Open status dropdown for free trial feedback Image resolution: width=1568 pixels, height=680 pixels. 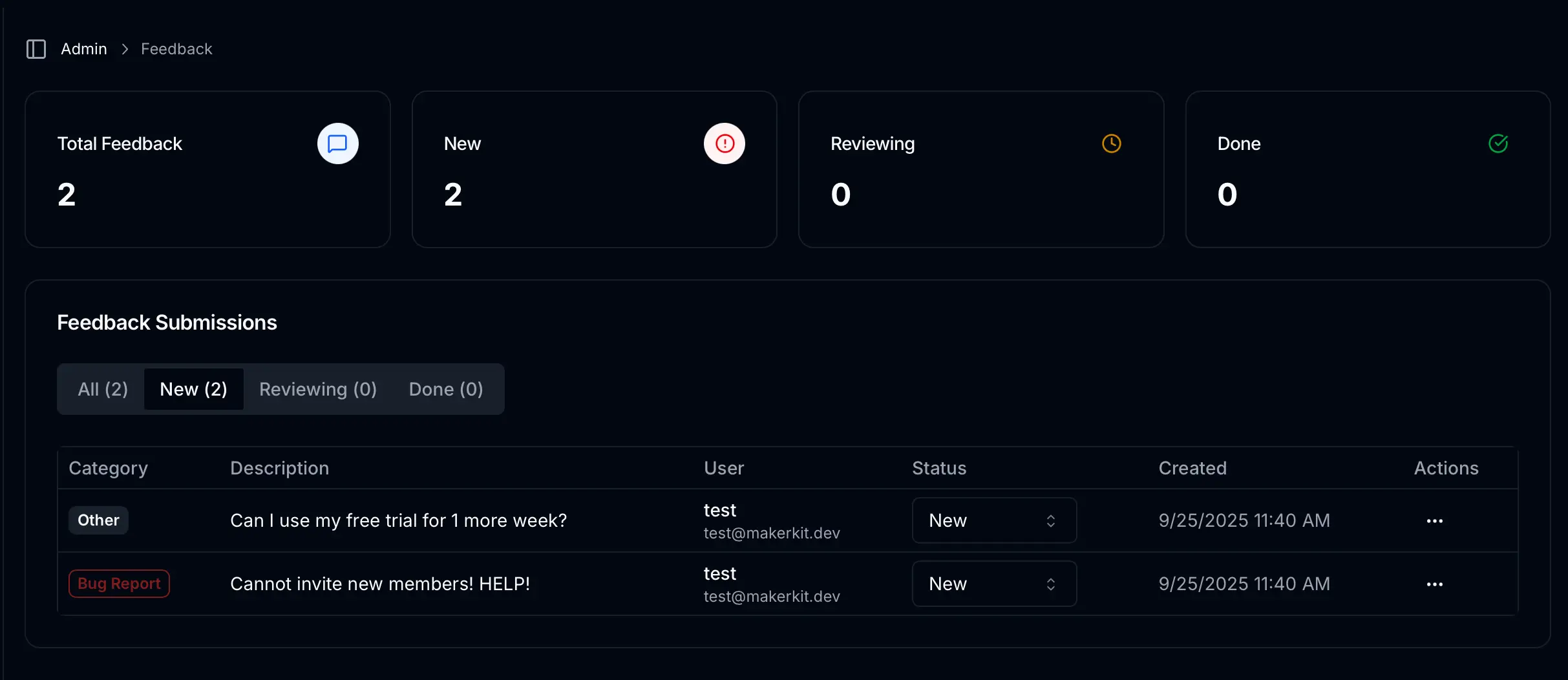[x=993, y=520]
